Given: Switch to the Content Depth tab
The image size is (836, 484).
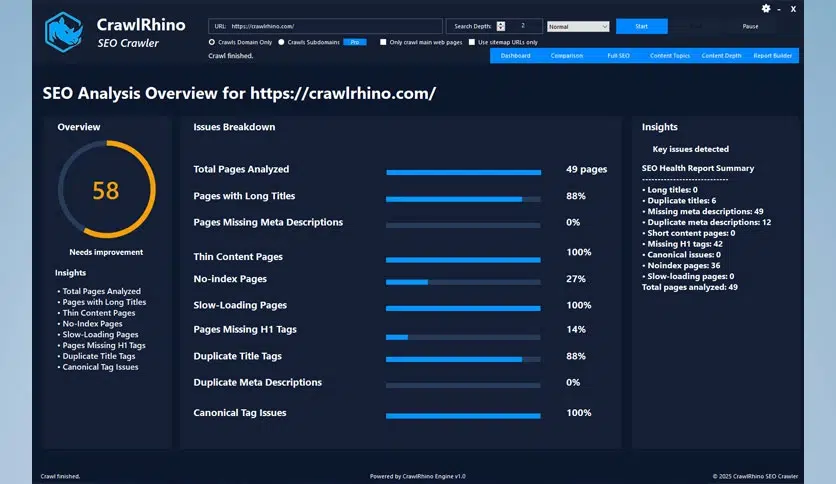Looking at the screenshot, I should pyautogui.click(x=722, y=56).
